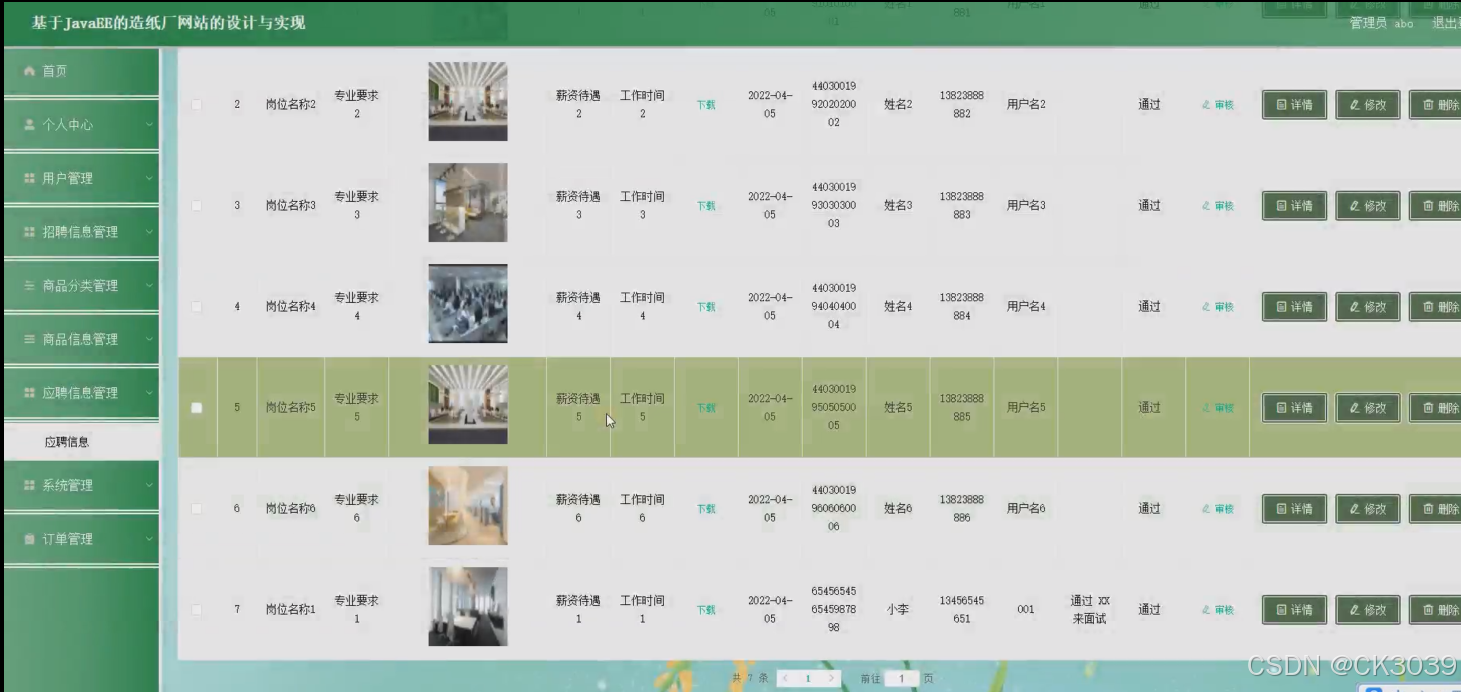Expand the 招聘信息管理 sidebar menu
Image resolution: width=1461 pixels, height=692 pixels.
pos(81,232)
